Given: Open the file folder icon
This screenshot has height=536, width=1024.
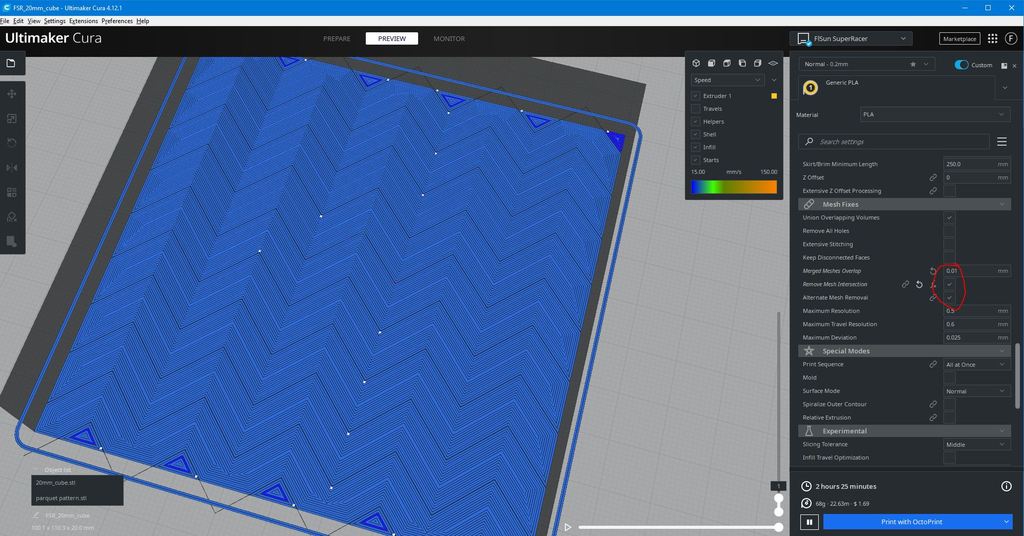Looking at the screenshot, I should [x=11, y=63].
